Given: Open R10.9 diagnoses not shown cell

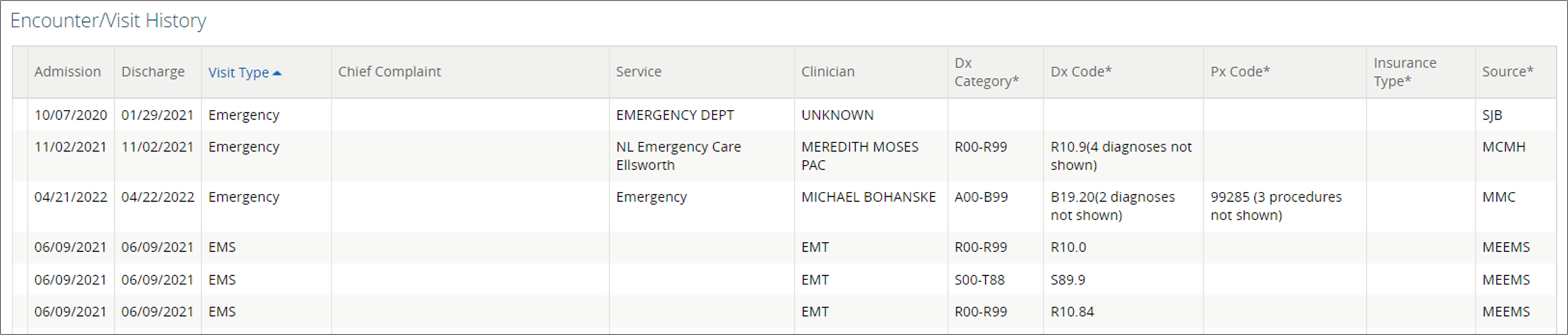Looking at the screenshot, I should [x=1120, y=155].
